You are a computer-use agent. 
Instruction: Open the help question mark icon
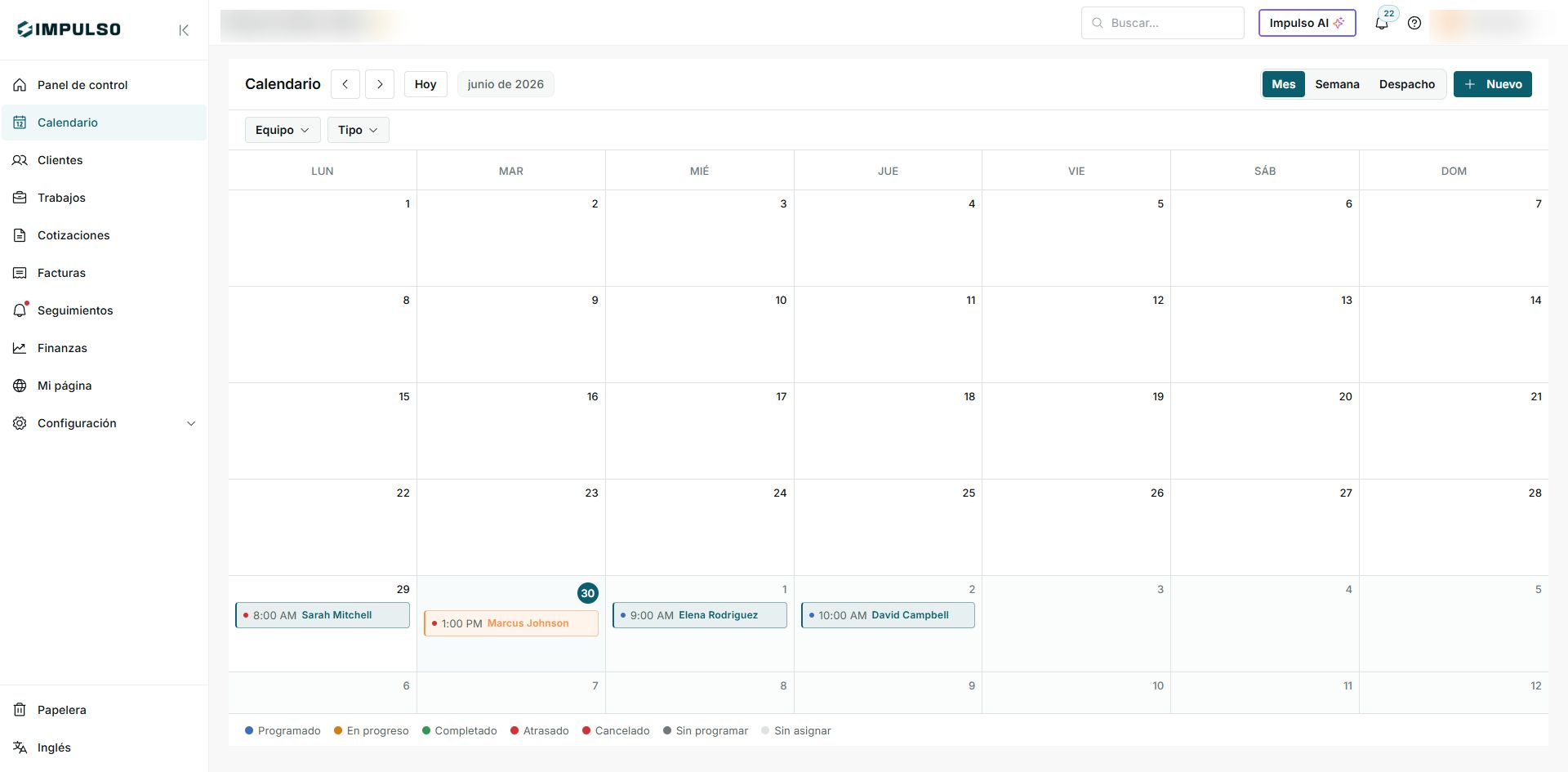point(1414,23)
